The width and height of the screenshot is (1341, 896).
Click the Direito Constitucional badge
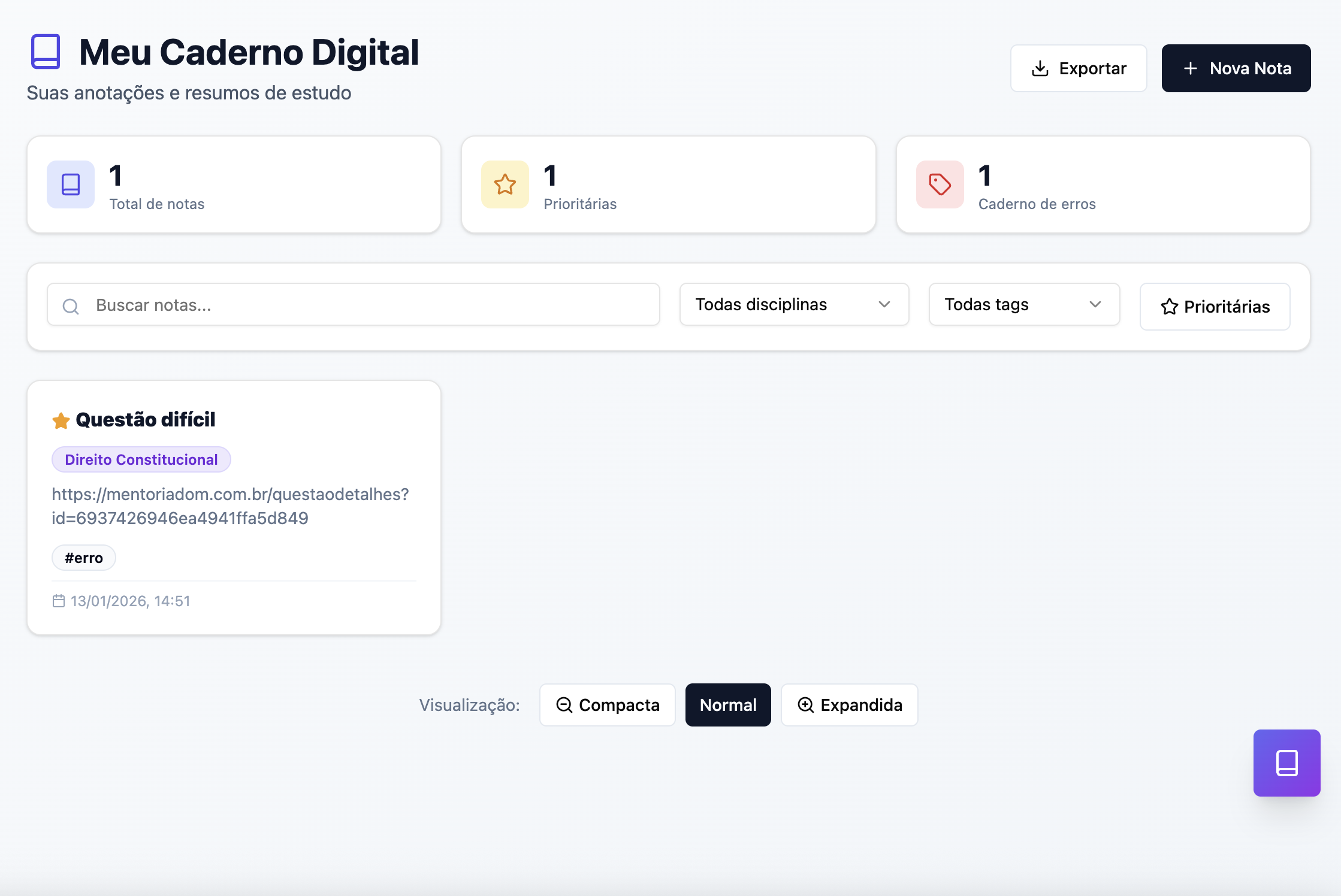[x=141, y=459]
